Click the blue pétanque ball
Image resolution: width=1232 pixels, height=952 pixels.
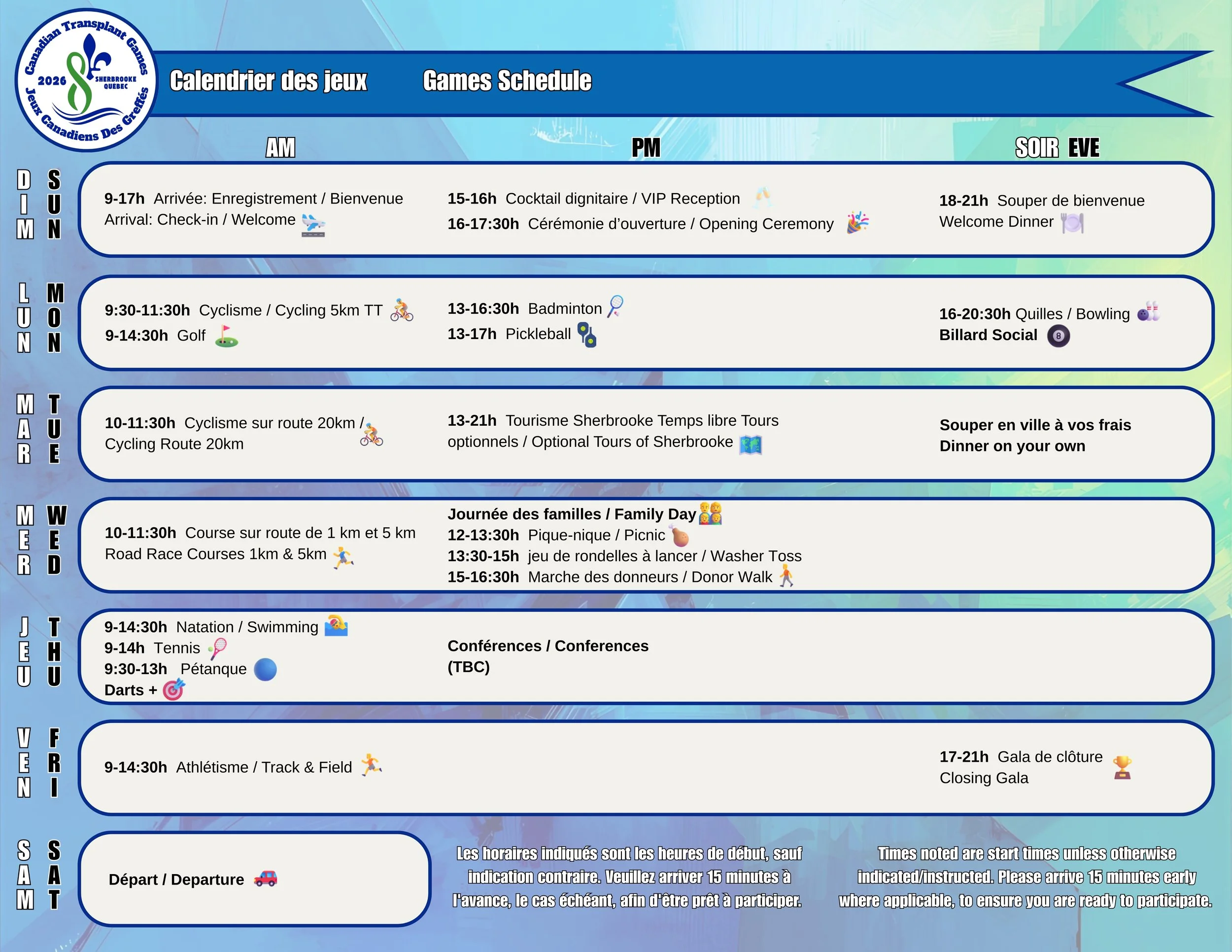265,670
